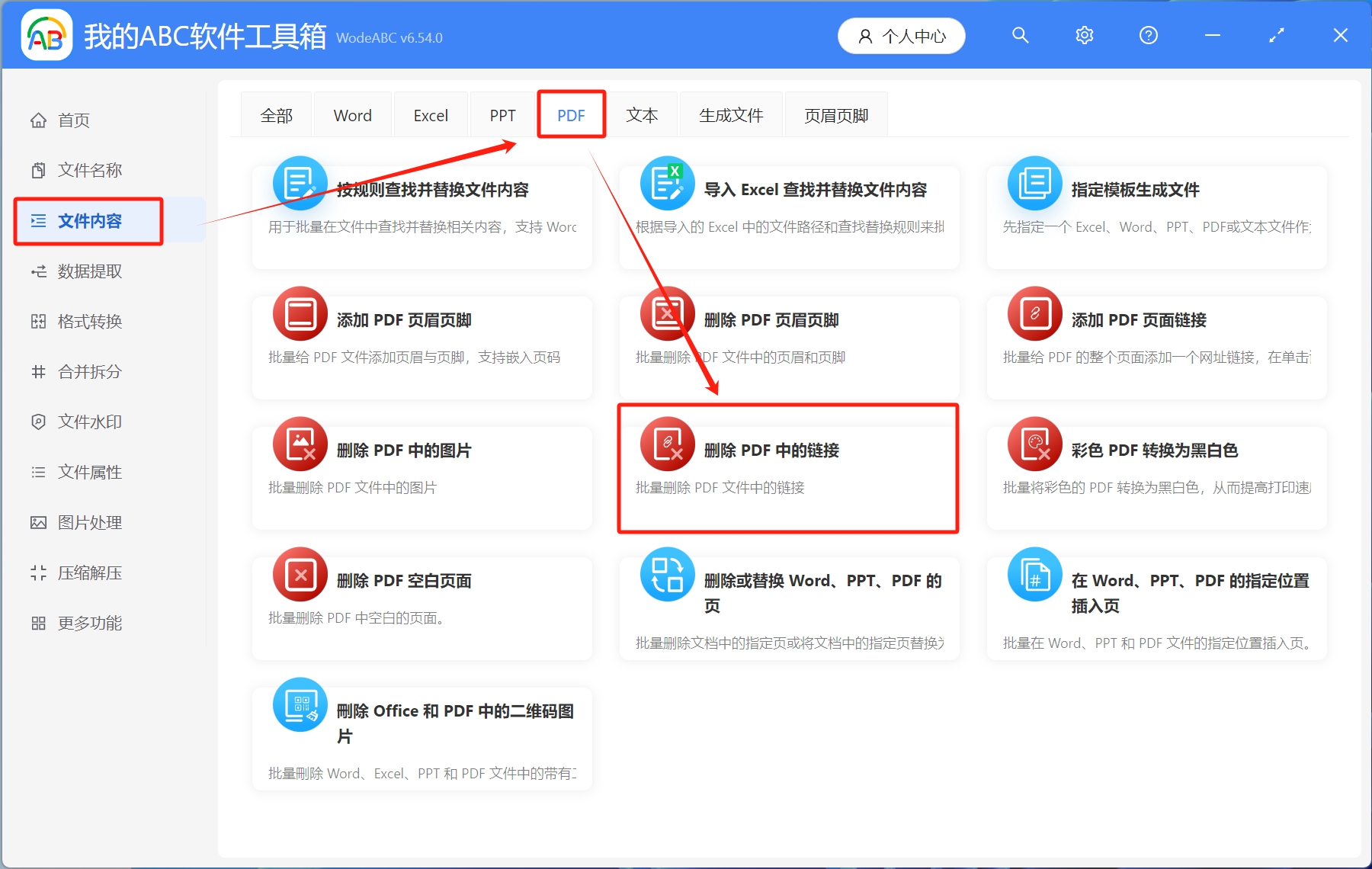Screen dimensions: 1372x869
Task: Switch to the Word tab
Action: tap(352, 114)
